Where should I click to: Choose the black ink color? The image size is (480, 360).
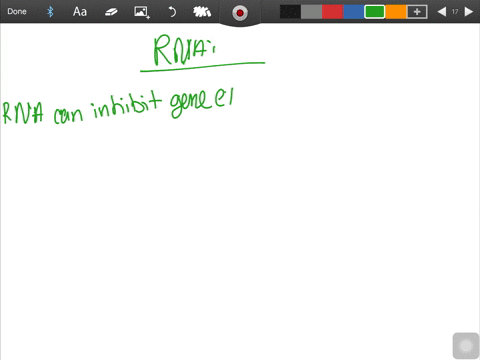tap(290, 12)
